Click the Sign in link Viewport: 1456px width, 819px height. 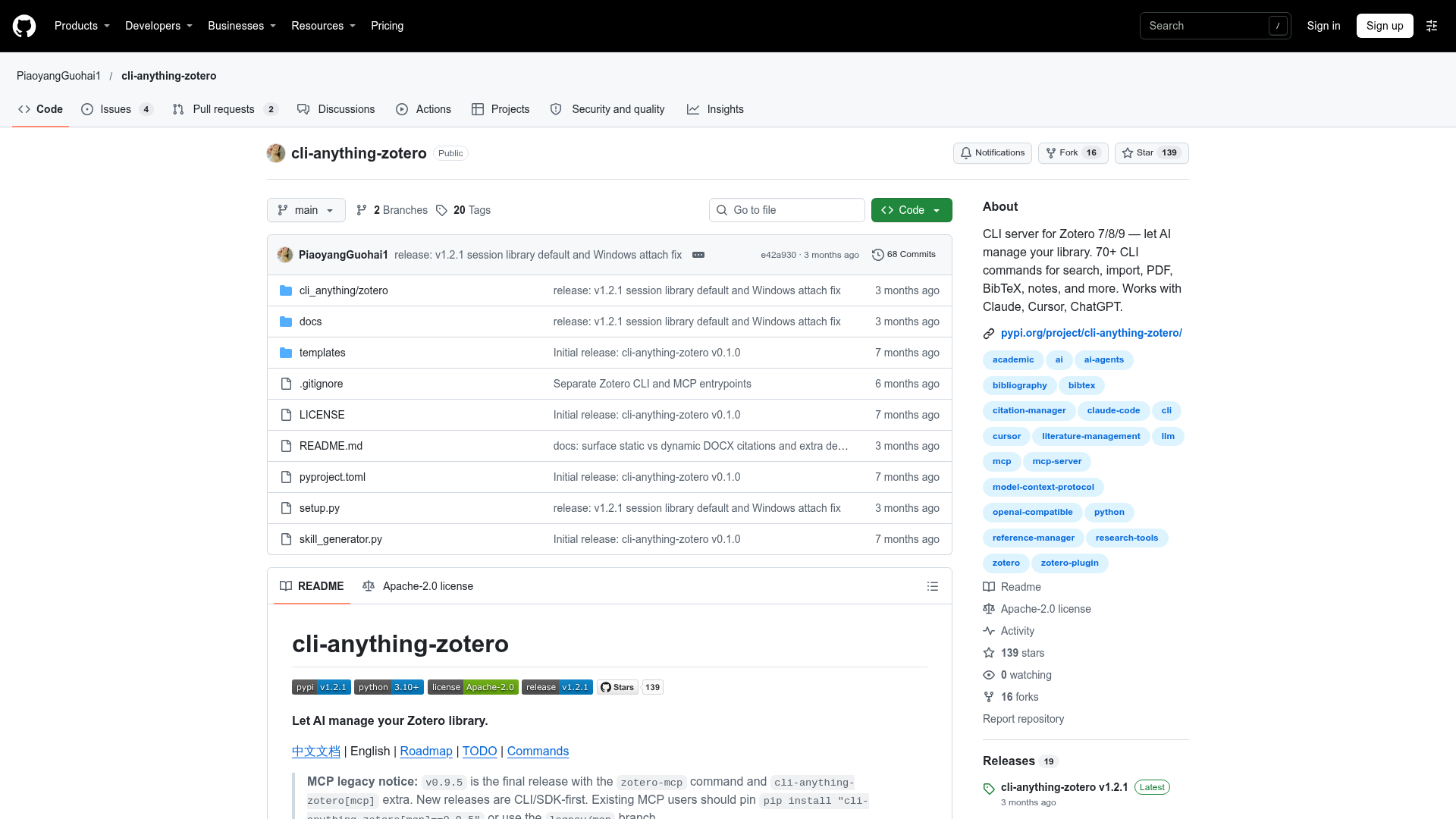1323,26
